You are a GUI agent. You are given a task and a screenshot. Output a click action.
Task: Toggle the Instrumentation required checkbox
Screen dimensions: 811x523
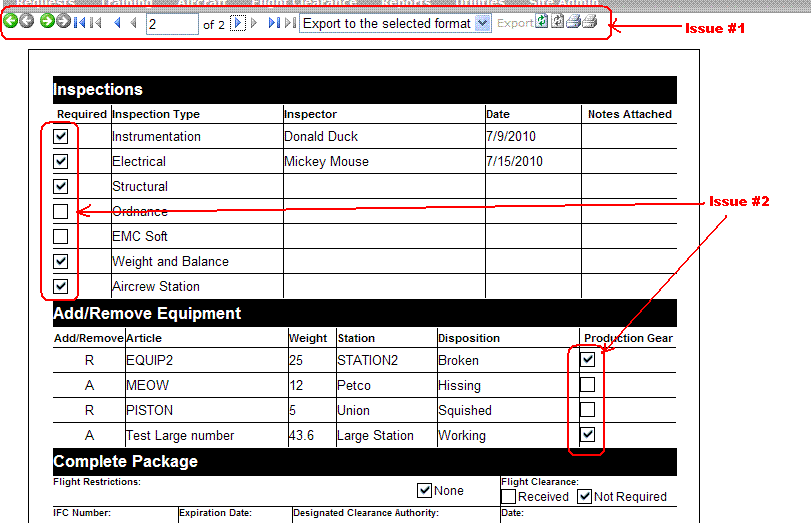click(61, 137)
